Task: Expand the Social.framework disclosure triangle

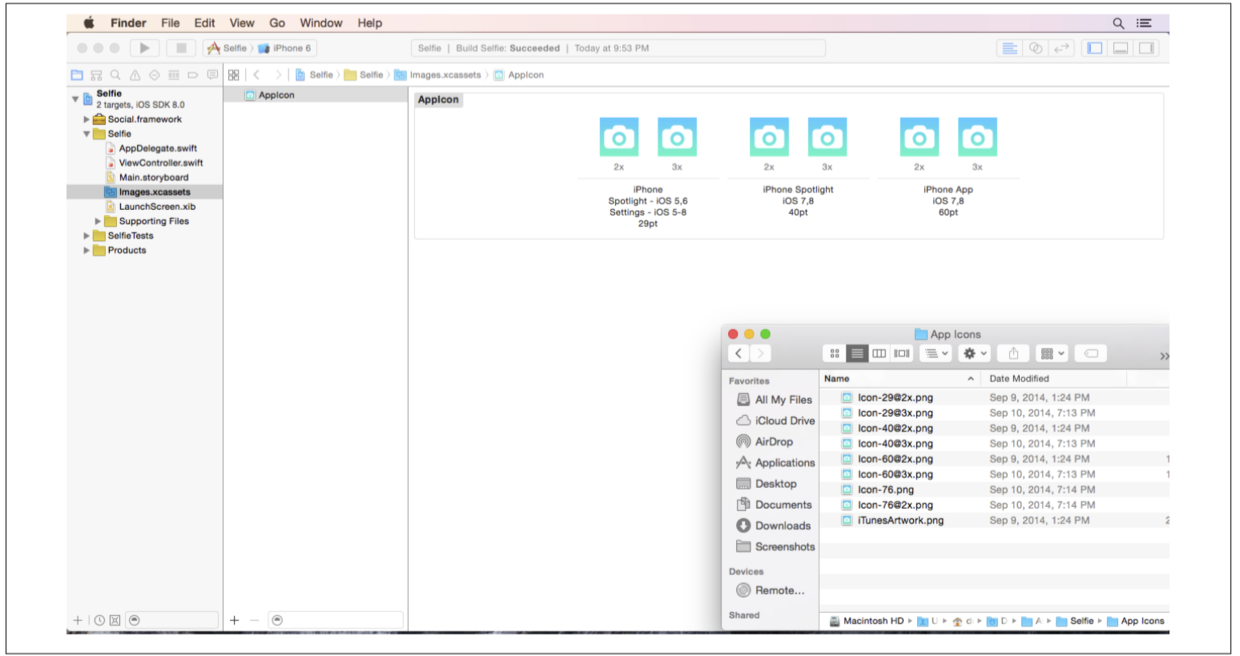Action: click(86, 119)
